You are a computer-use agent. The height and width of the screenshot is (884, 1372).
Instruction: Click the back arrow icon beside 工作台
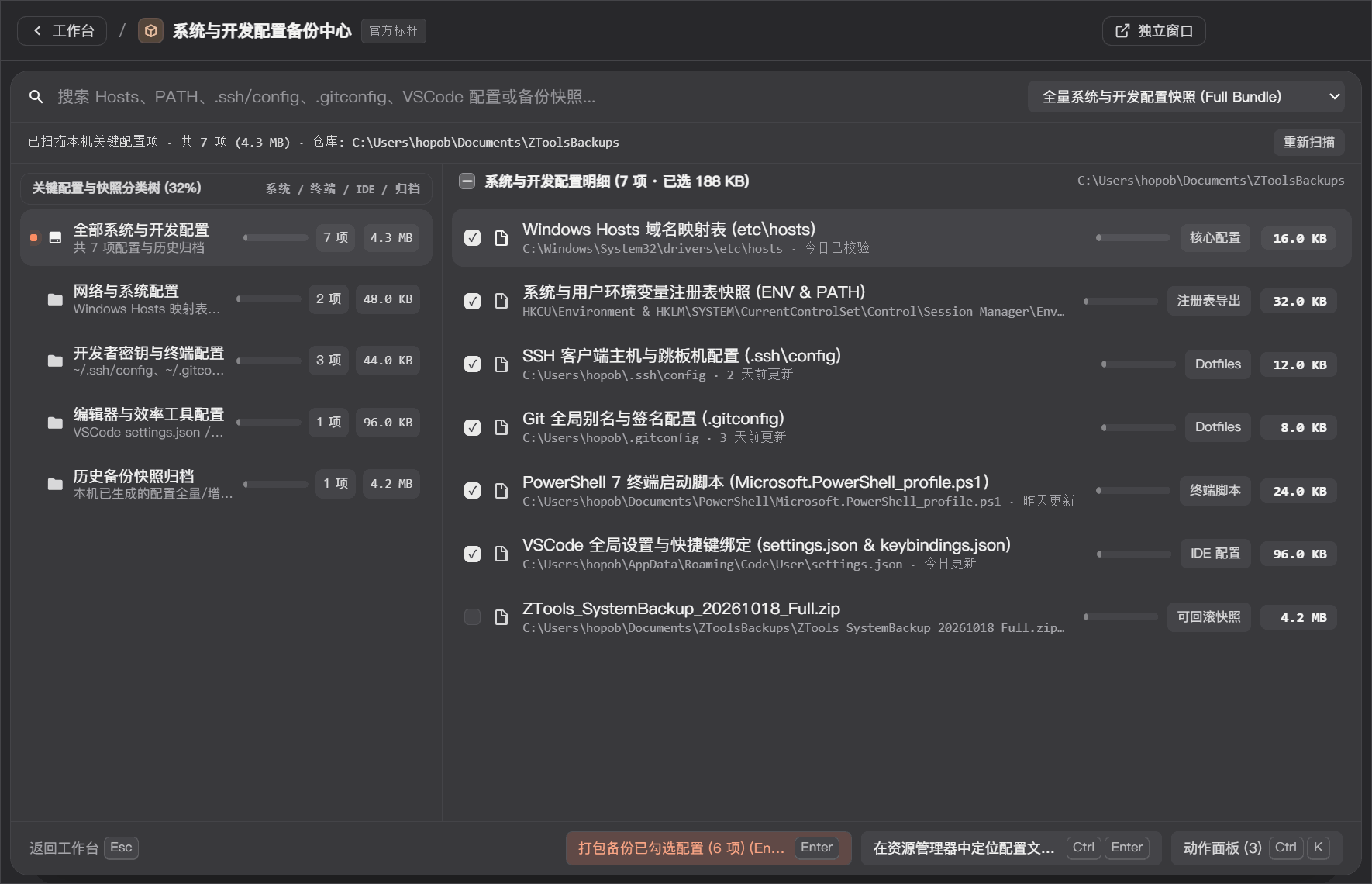point(37,31)
